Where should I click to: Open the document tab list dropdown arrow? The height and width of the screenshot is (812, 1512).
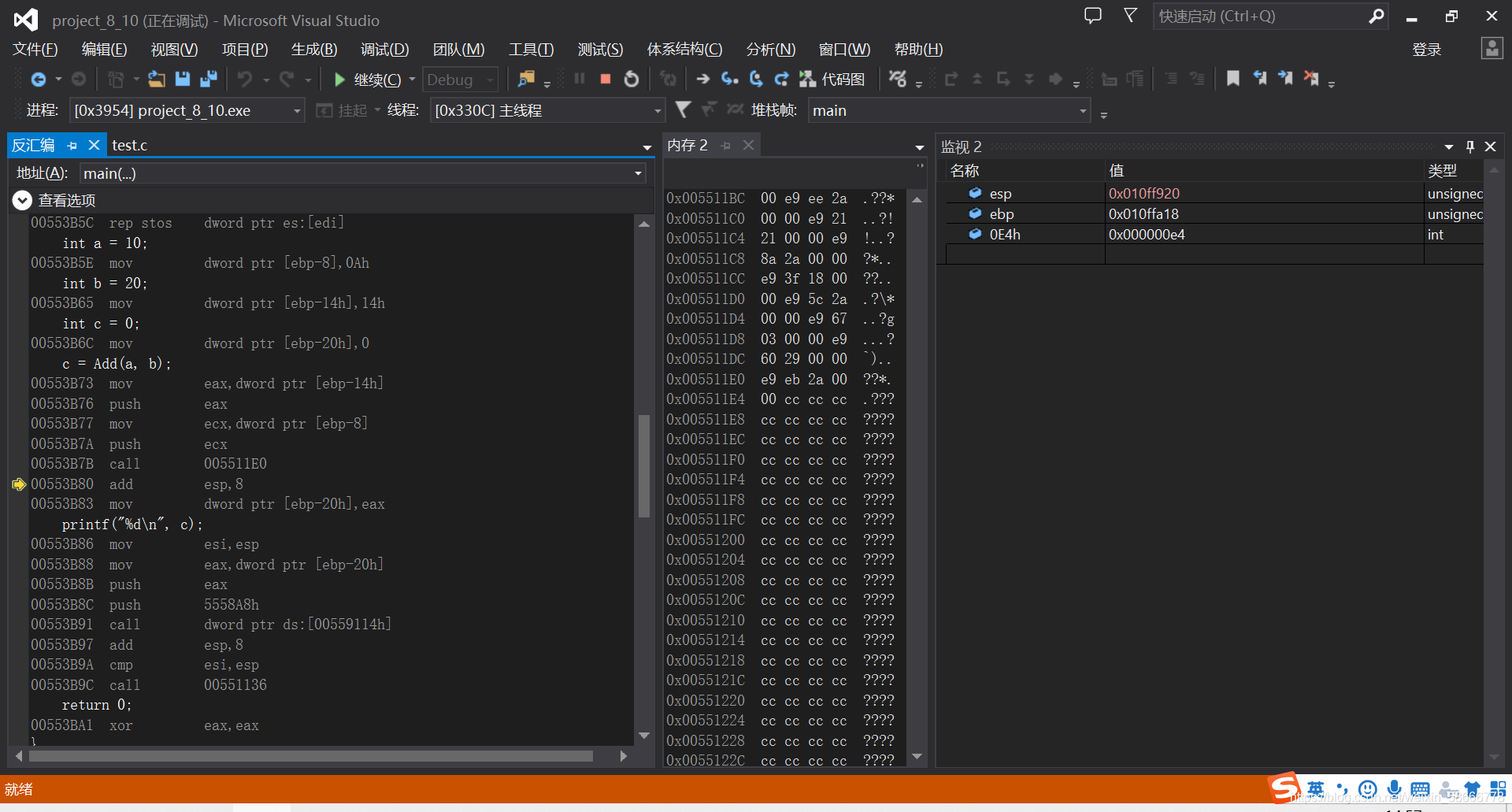647,147
